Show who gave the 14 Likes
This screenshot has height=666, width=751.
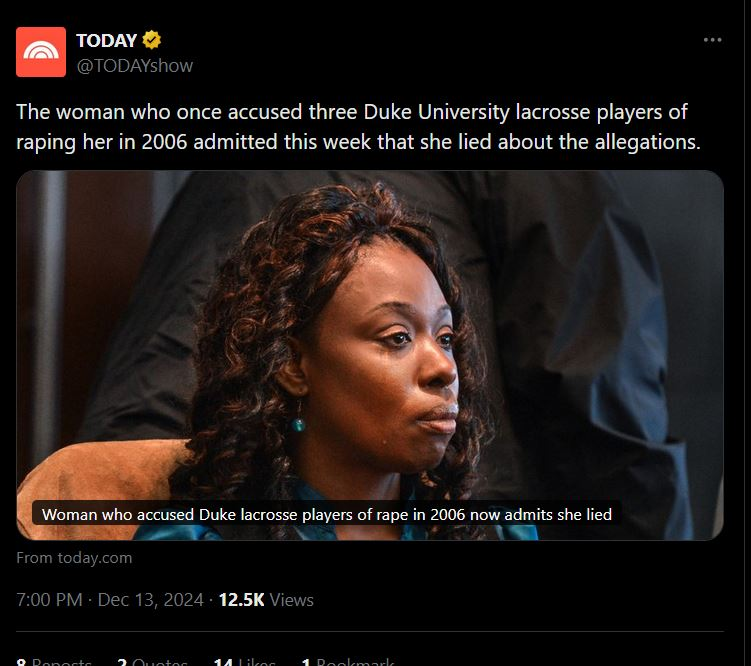point(245,661)
